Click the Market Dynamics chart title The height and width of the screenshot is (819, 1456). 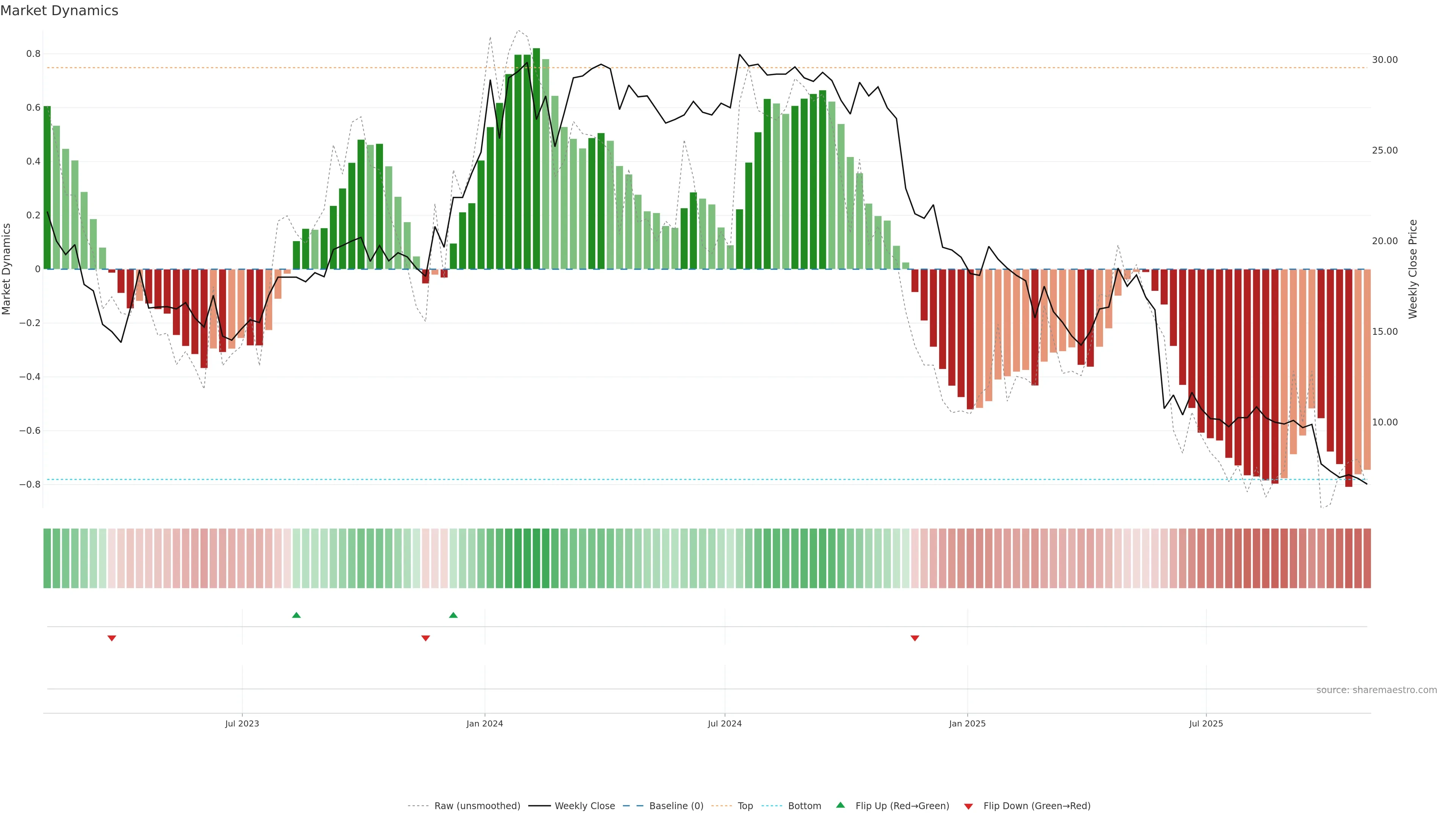pos(60,11)
